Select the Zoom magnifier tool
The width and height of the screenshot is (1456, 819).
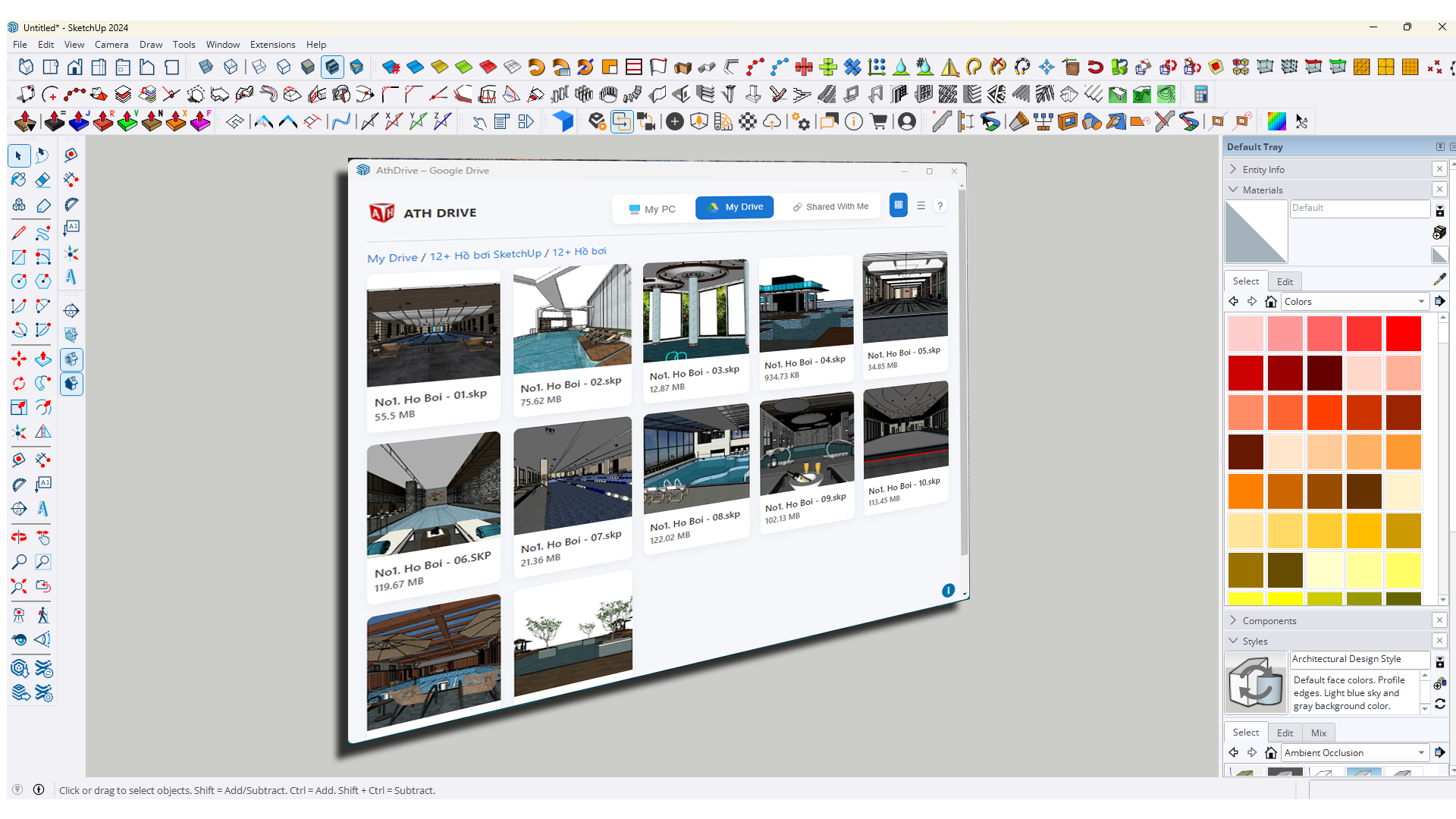pyautogui.click(x=19, y=562)
